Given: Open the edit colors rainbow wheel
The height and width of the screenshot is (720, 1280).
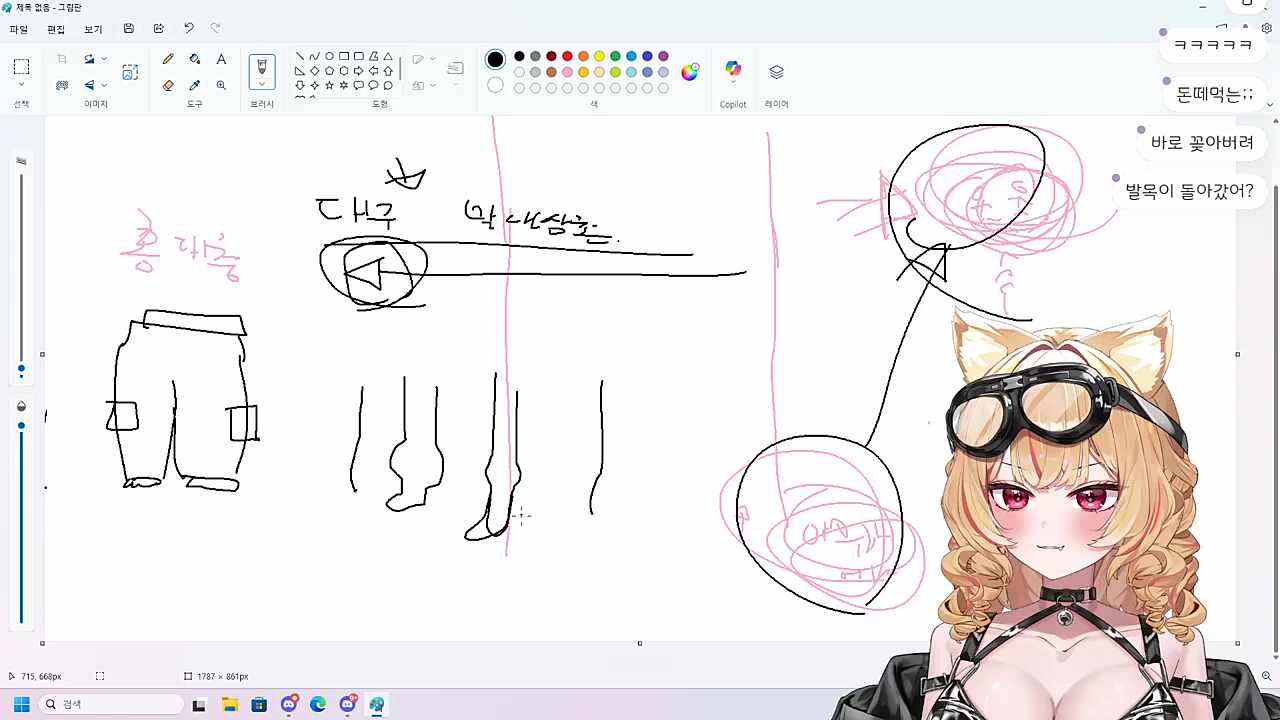Looking at the screenshot, I should (690, 72).
